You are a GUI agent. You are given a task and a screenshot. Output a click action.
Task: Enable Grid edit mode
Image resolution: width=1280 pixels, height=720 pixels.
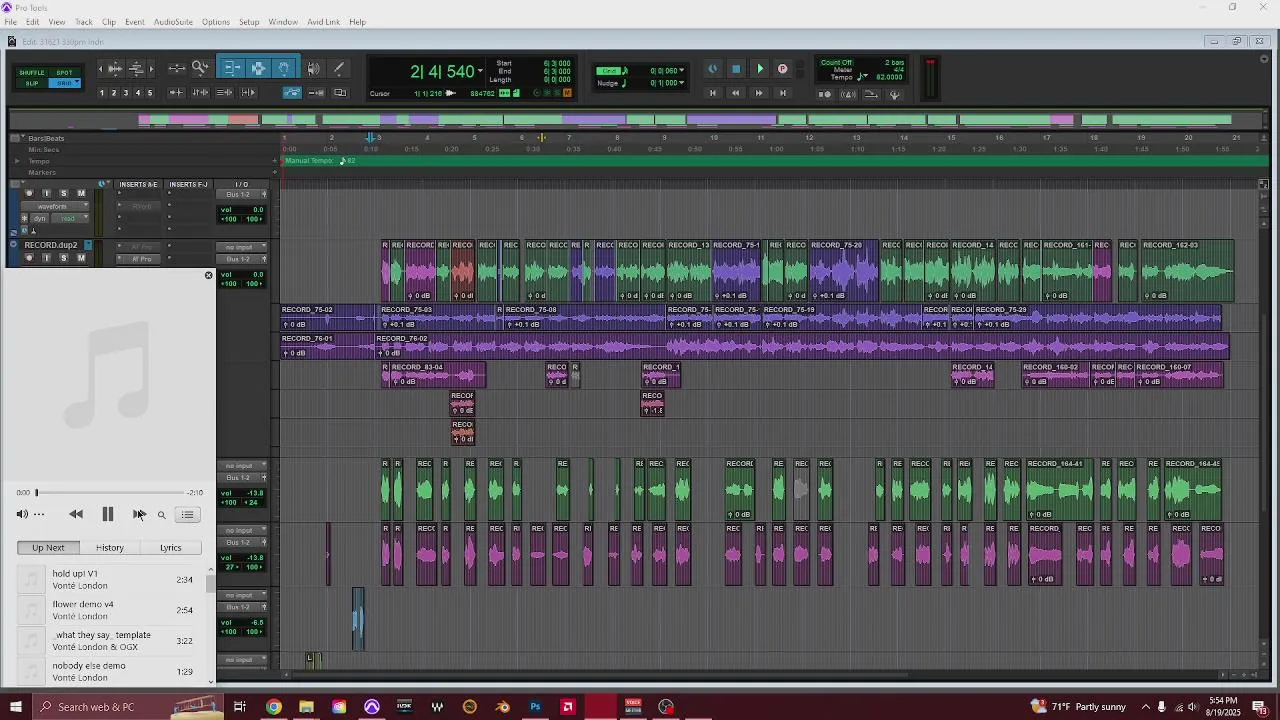click(x=64, y=83)
